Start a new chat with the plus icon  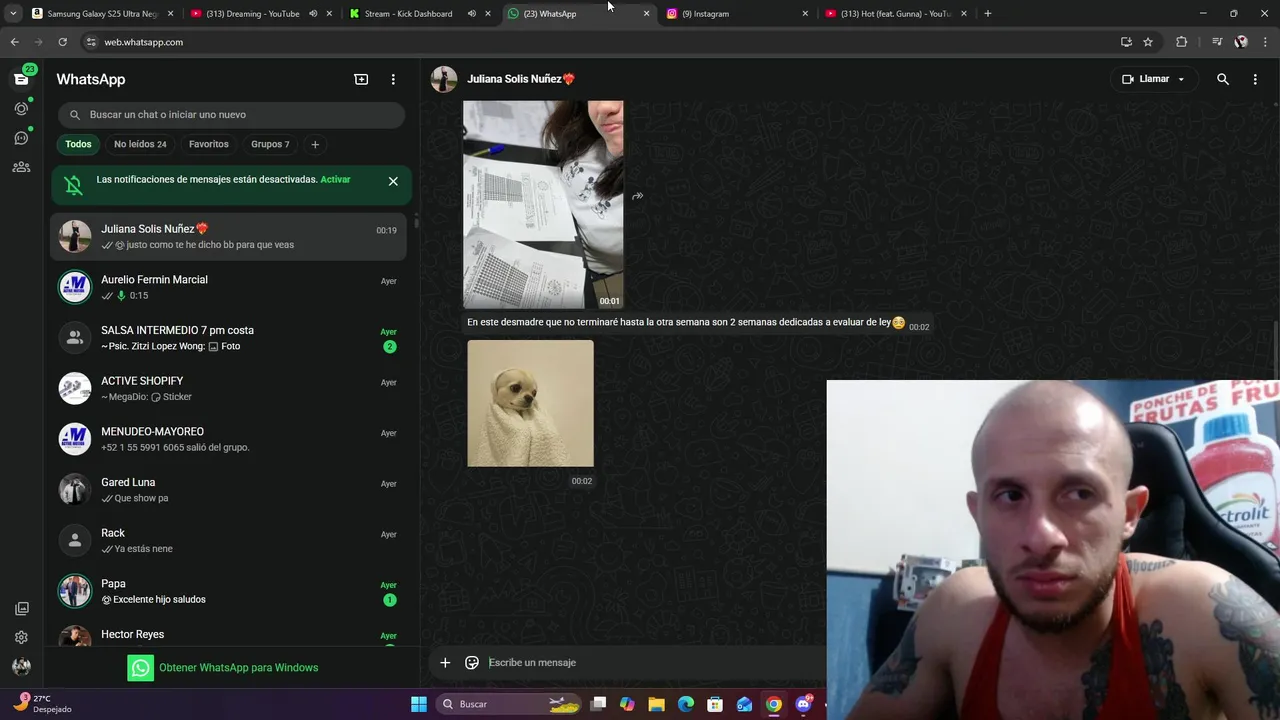361,79
